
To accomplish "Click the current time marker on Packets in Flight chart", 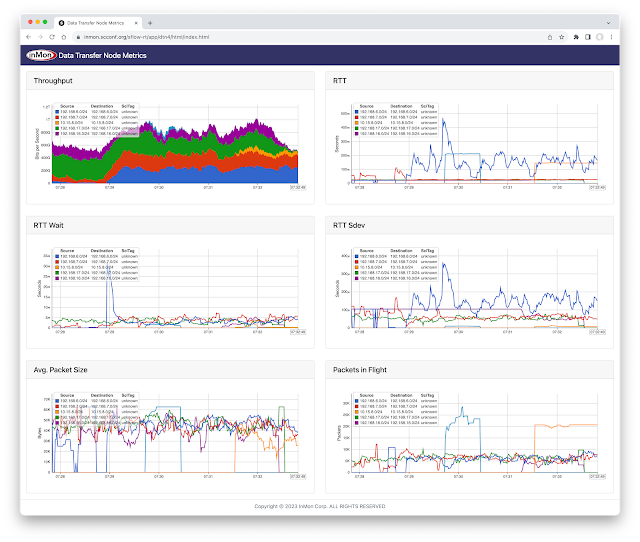I will (x=598, y=476).
